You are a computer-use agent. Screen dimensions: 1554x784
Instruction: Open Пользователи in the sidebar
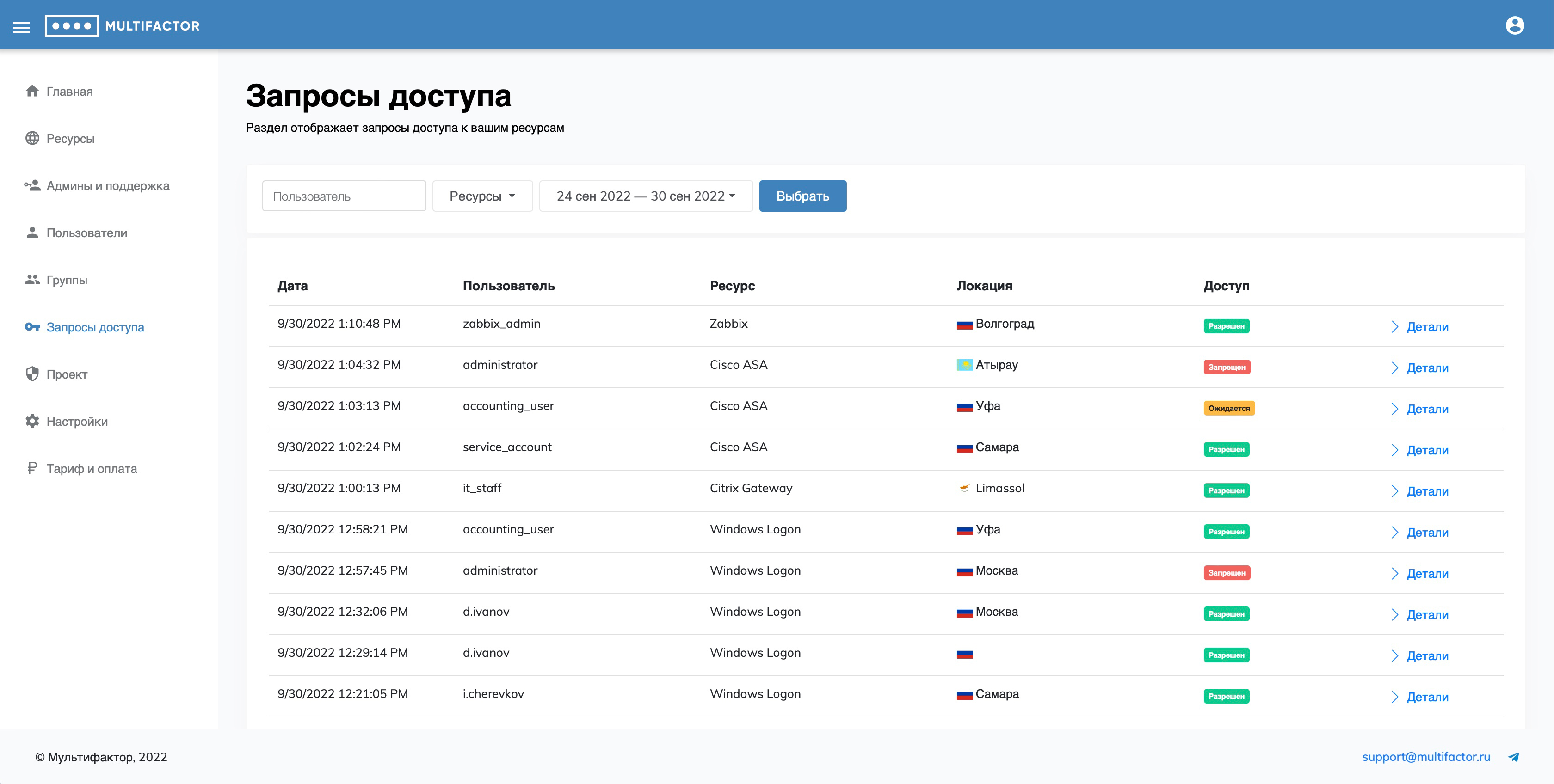(86, 233)
